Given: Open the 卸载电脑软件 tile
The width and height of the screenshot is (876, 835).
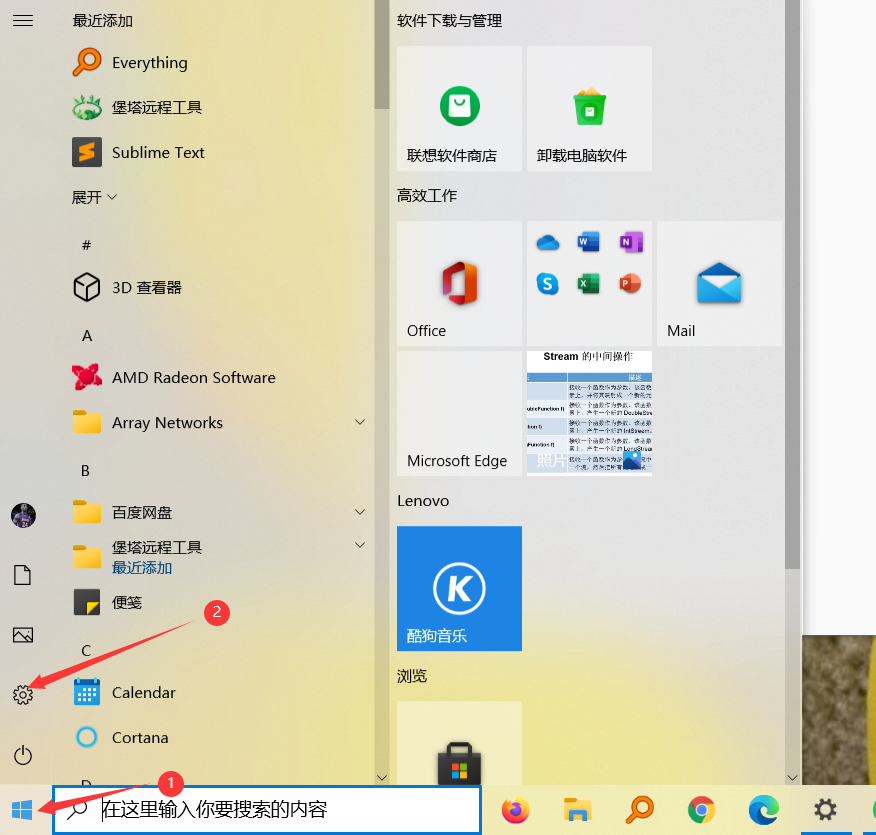Looking at the screenshot, I should 589,108.
